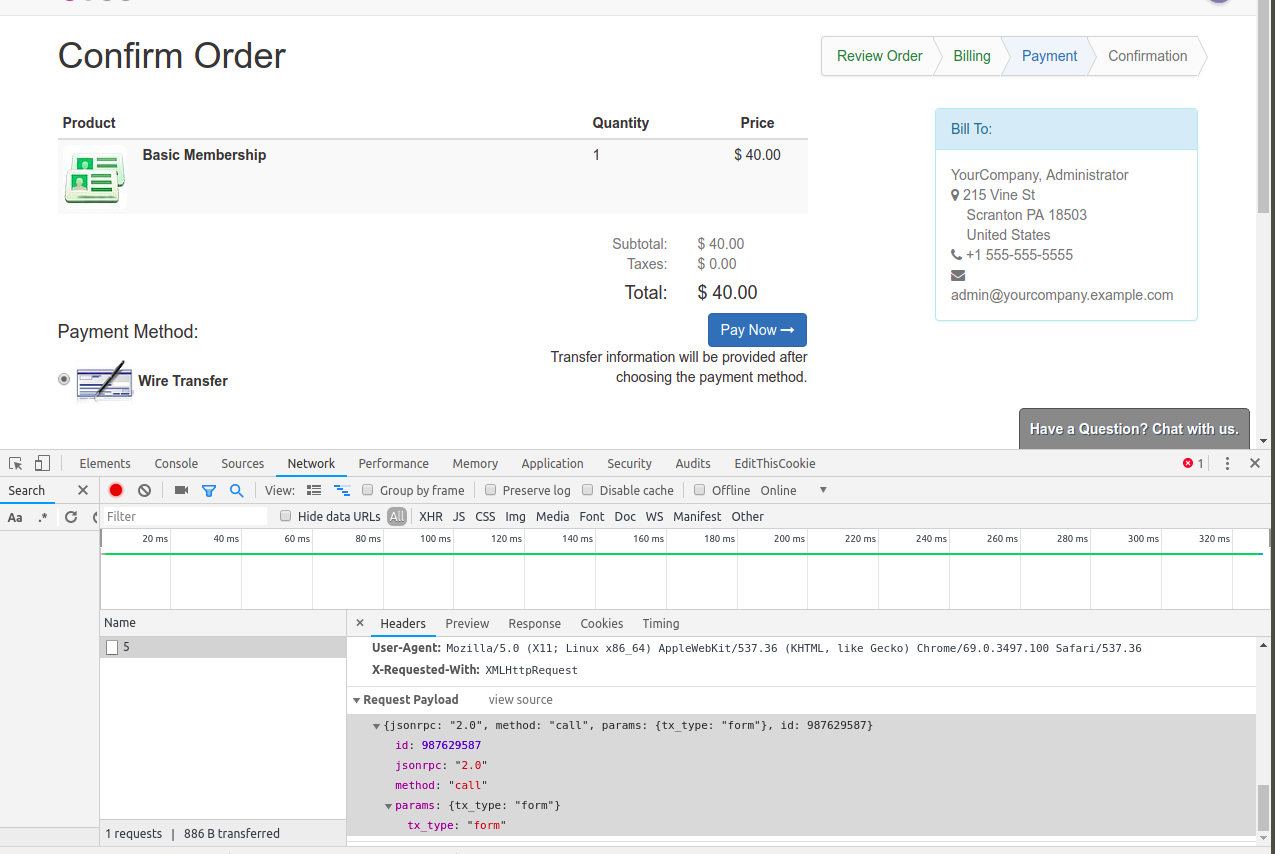1275x854 pixels.
Task: Enable Group by frame checkbox
Action: [368, 490]
